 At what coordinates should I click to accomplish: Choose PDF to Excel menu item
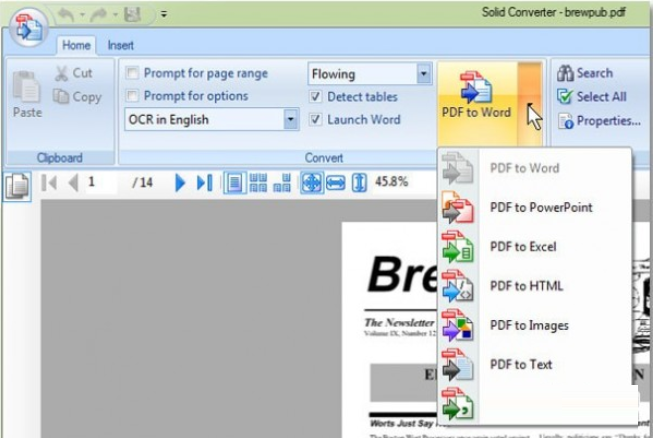[x=534, y=246]
